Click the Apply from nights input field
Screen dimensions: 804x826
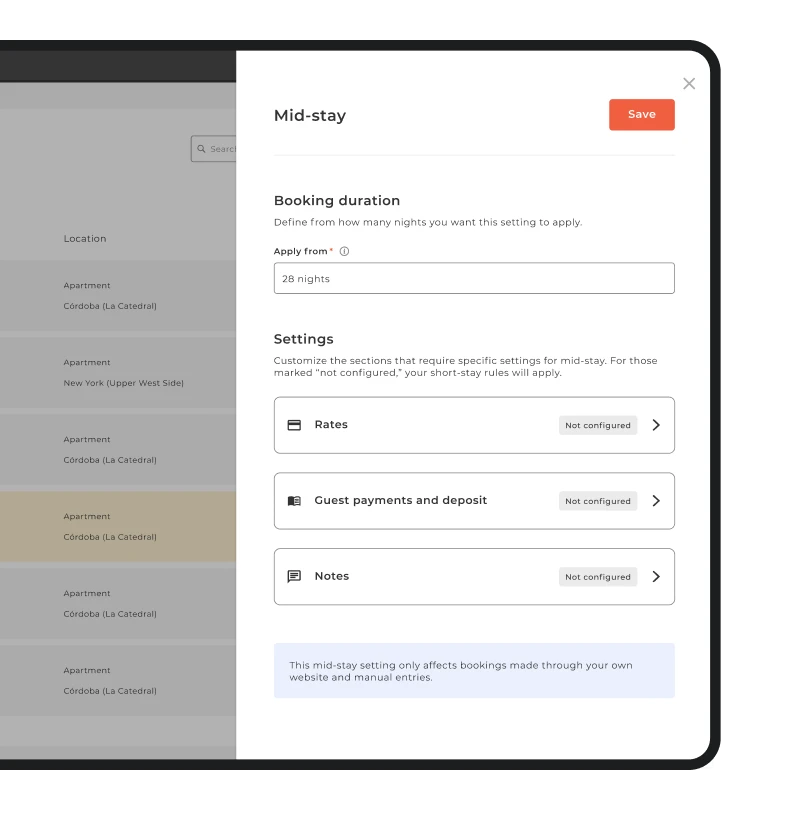(x=474, y=278)
